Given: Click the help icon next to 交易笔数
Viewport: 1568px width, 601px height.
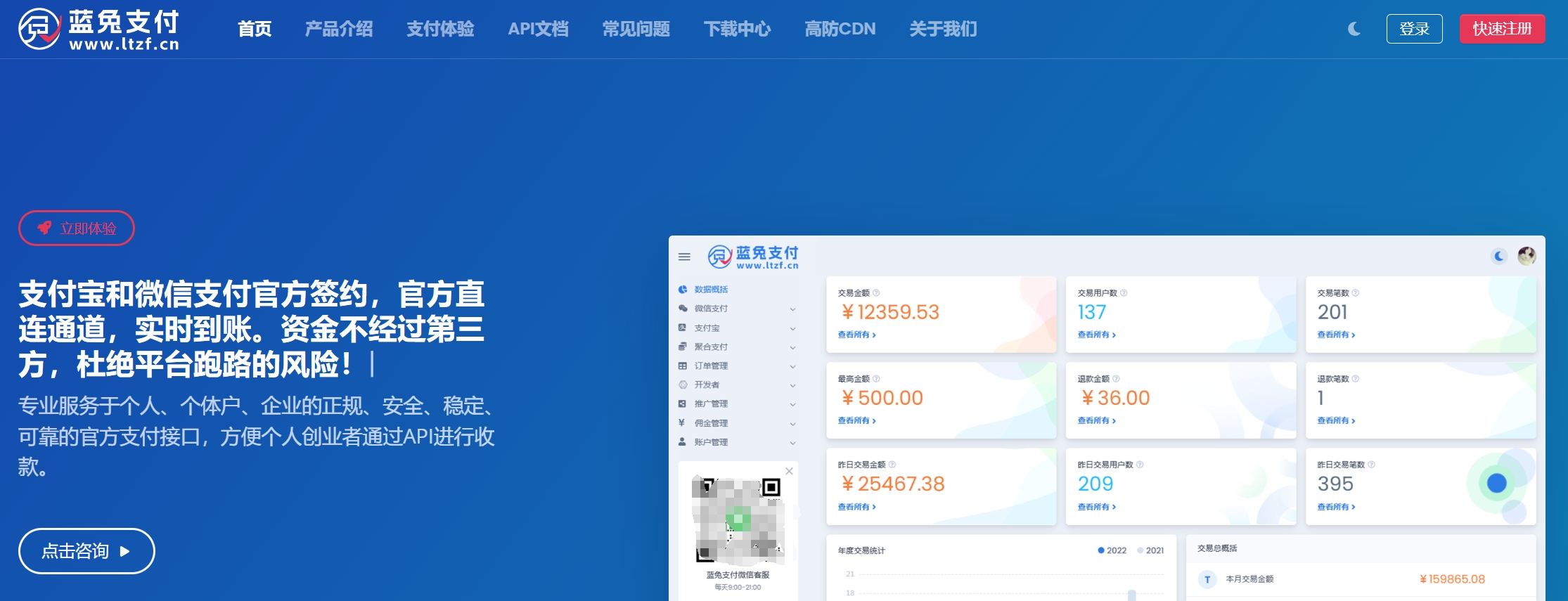Looking at the screenshot, I should (1356, 293).
